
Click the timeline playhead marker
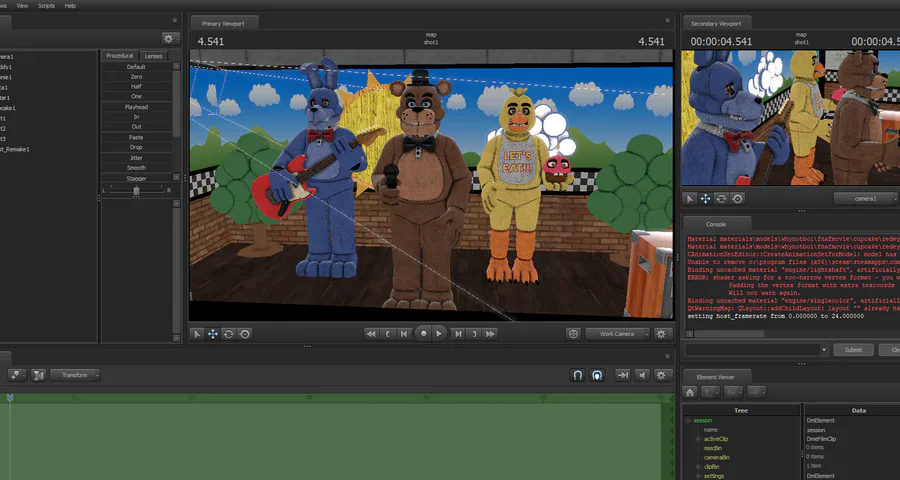(x=9, y=397)
